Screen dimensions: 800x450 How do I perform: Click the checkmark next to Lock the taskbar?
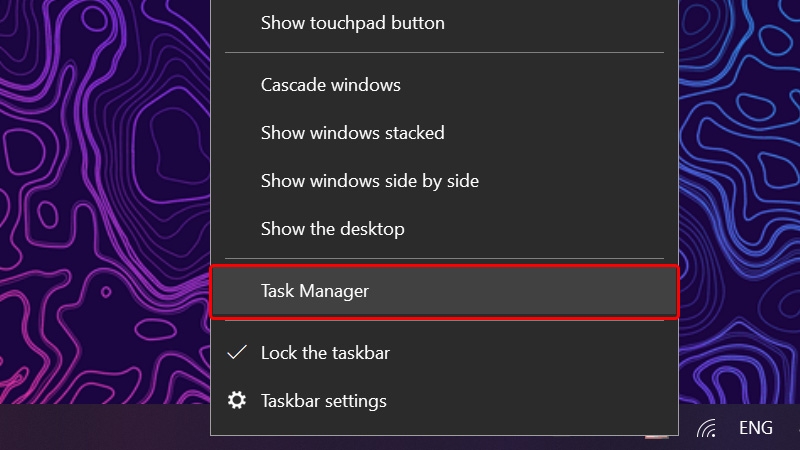pyautogui.click(x=237, y=353)
